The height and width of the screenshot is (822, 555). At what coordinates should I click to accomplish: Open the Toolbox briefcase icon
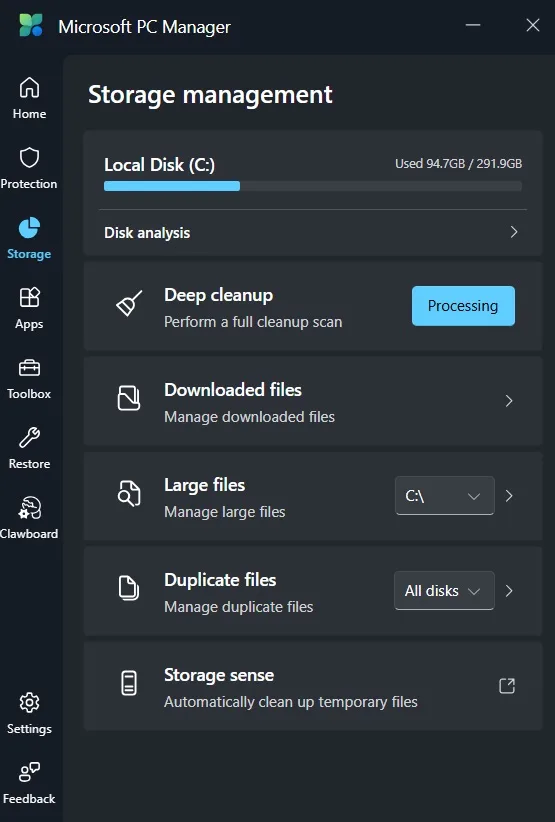click(x=29, y=367)
